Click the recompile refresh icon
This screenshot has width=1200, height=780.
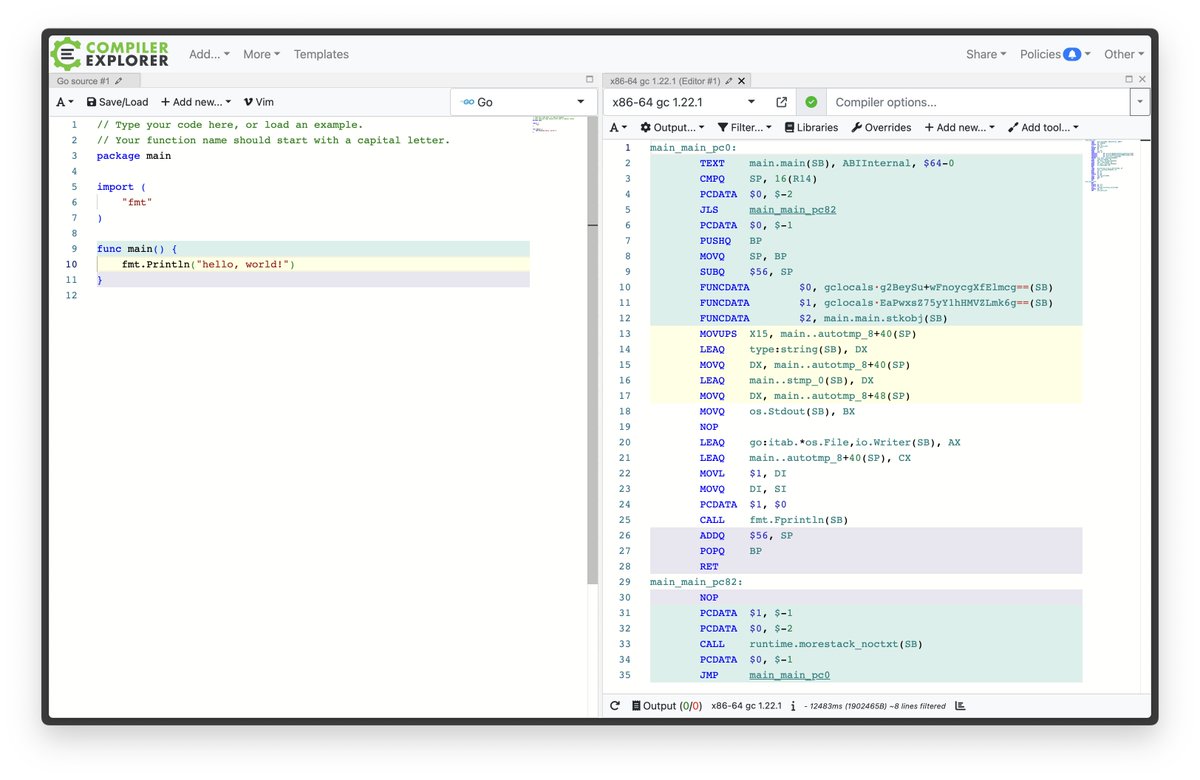(x=615, y=706)
